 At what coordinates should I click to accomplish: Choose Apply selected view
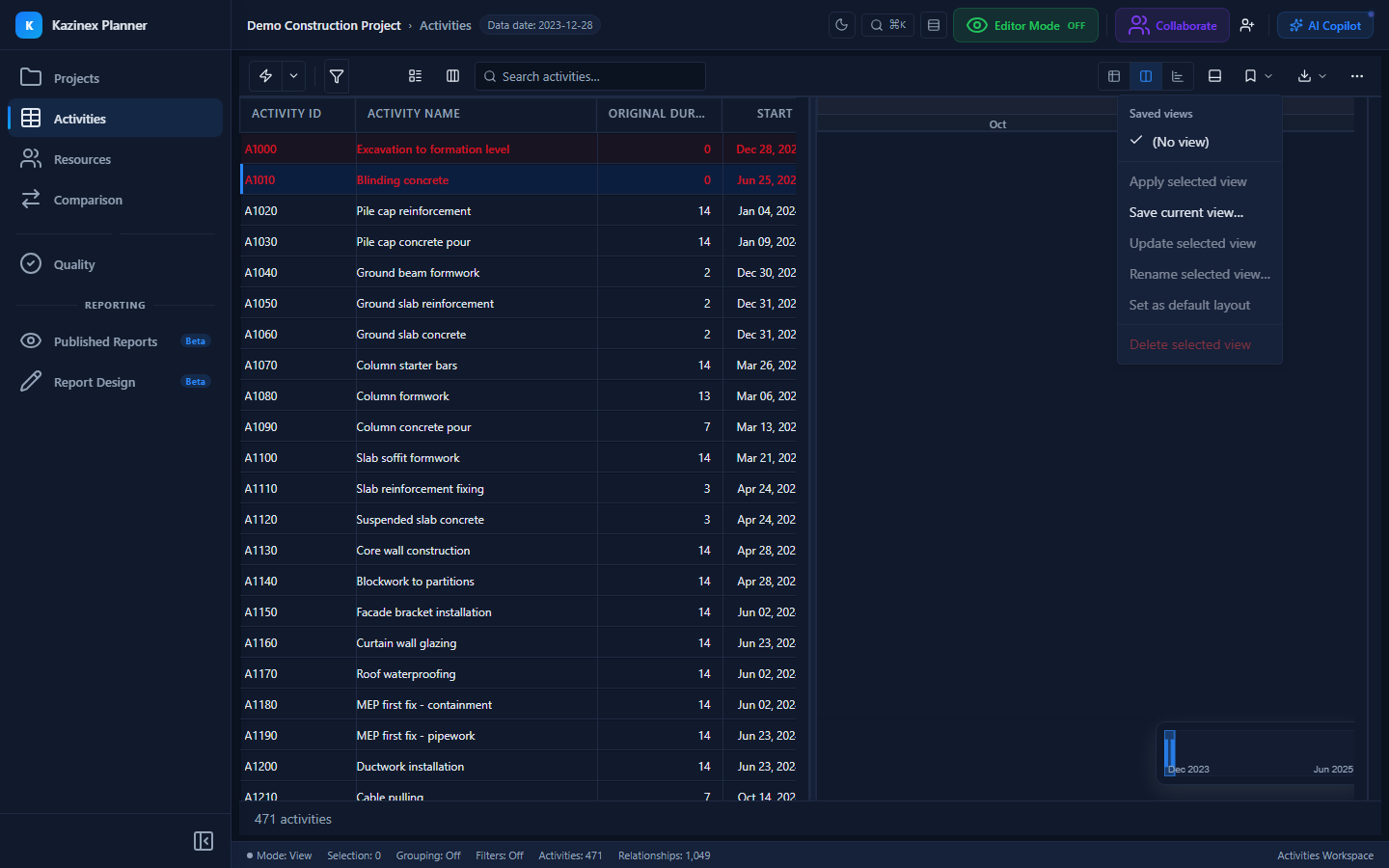[x=1200, y=181]
